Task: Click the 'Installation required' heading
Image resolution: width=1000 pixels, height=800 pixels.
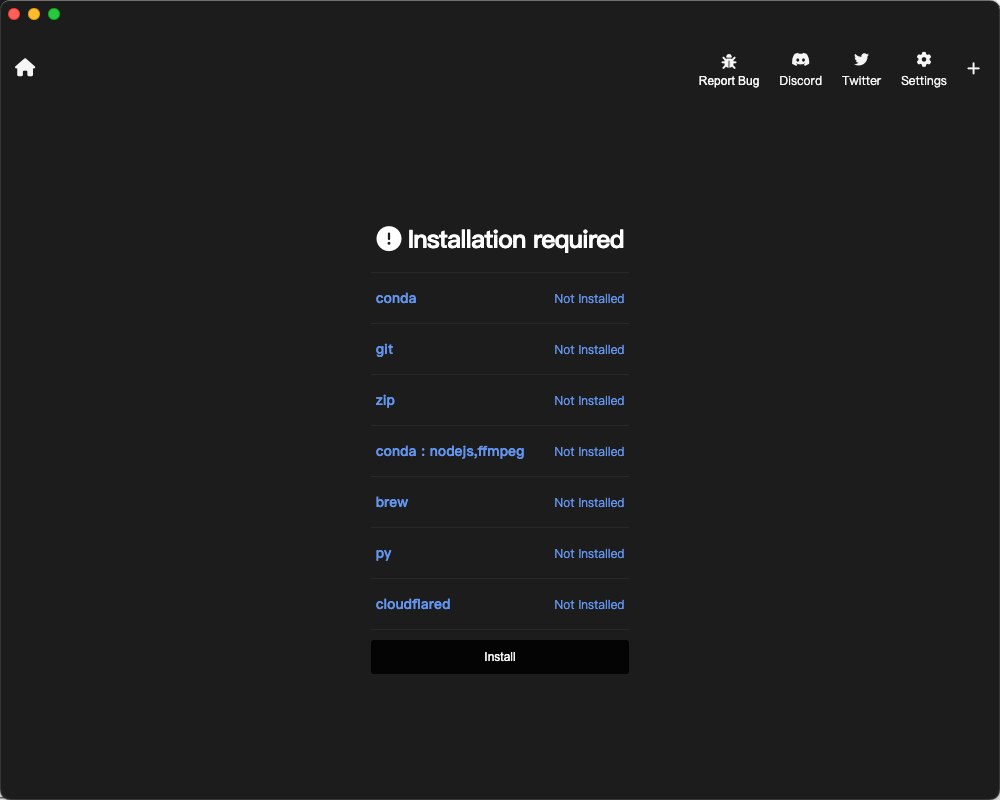Action: [515, 240]
